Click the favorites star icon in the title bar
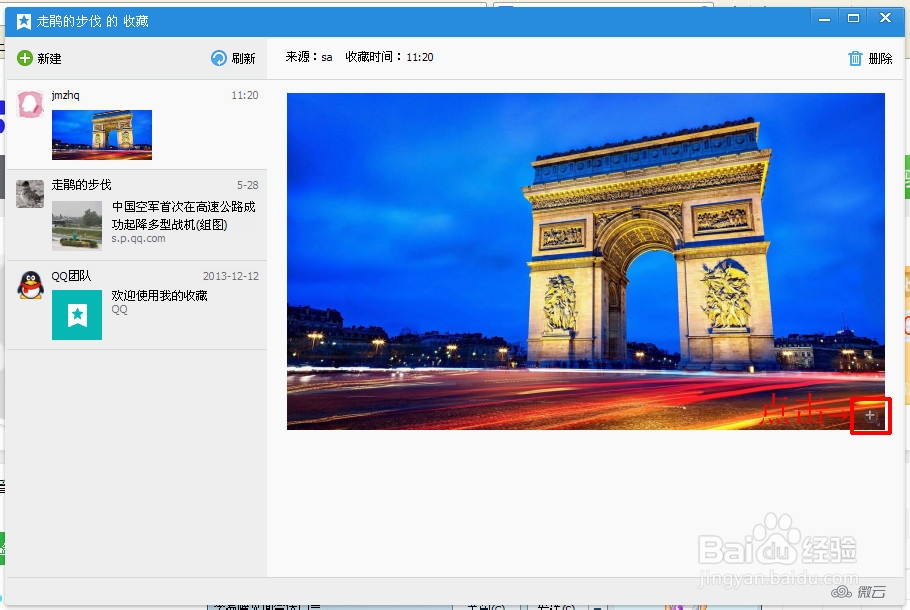This screenshot has width=910, height=610. (23, 20)
